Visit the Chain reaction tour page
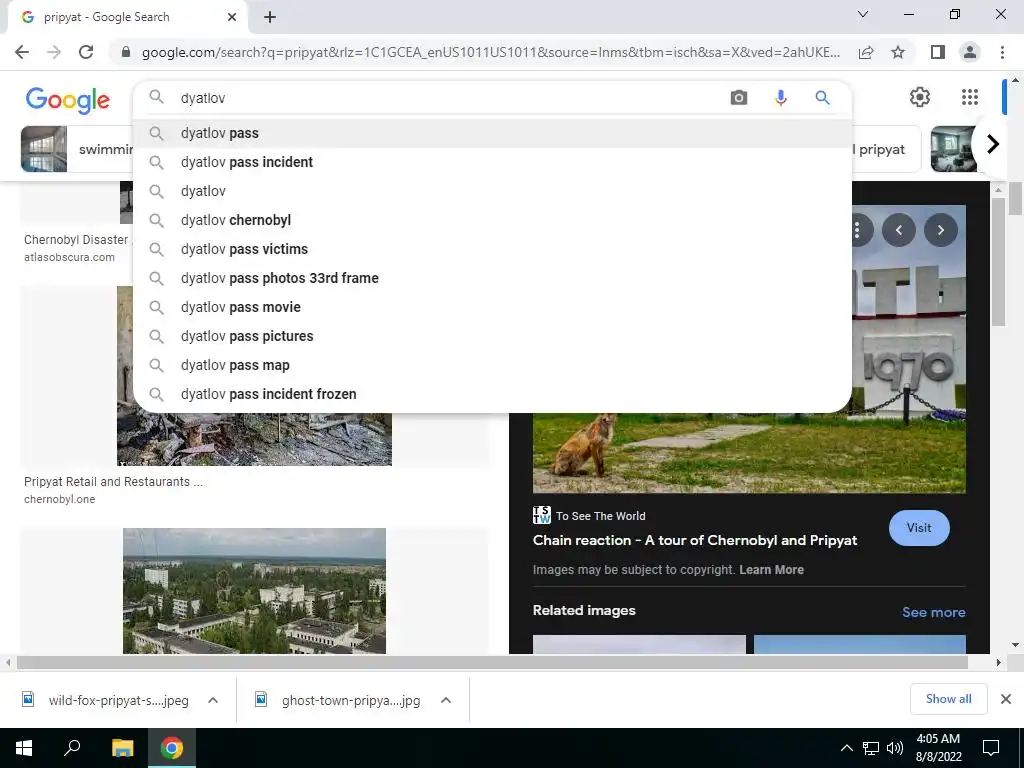The width and height of the screenshot is (1024, 768). point(919,528)
